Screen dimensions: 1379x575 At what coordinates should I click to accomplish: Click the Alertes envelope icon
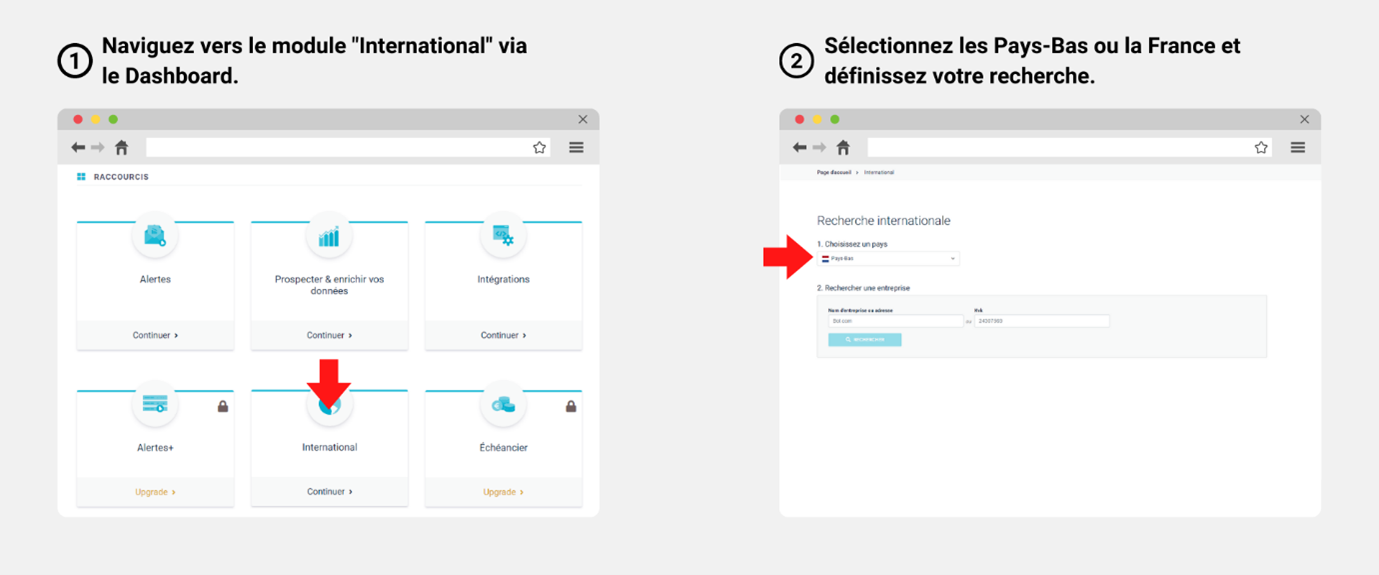pyautogui.click(x=155, y=237)
